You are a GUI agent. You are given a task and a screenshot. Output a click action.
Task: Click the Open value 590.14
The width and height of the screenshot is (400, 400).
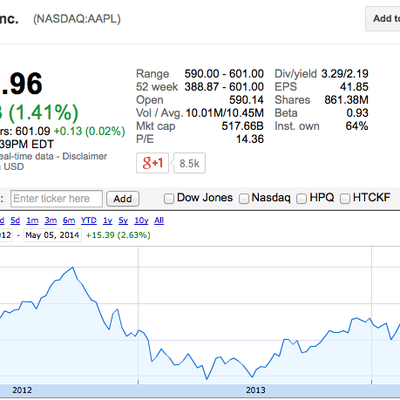click(246, 100)
